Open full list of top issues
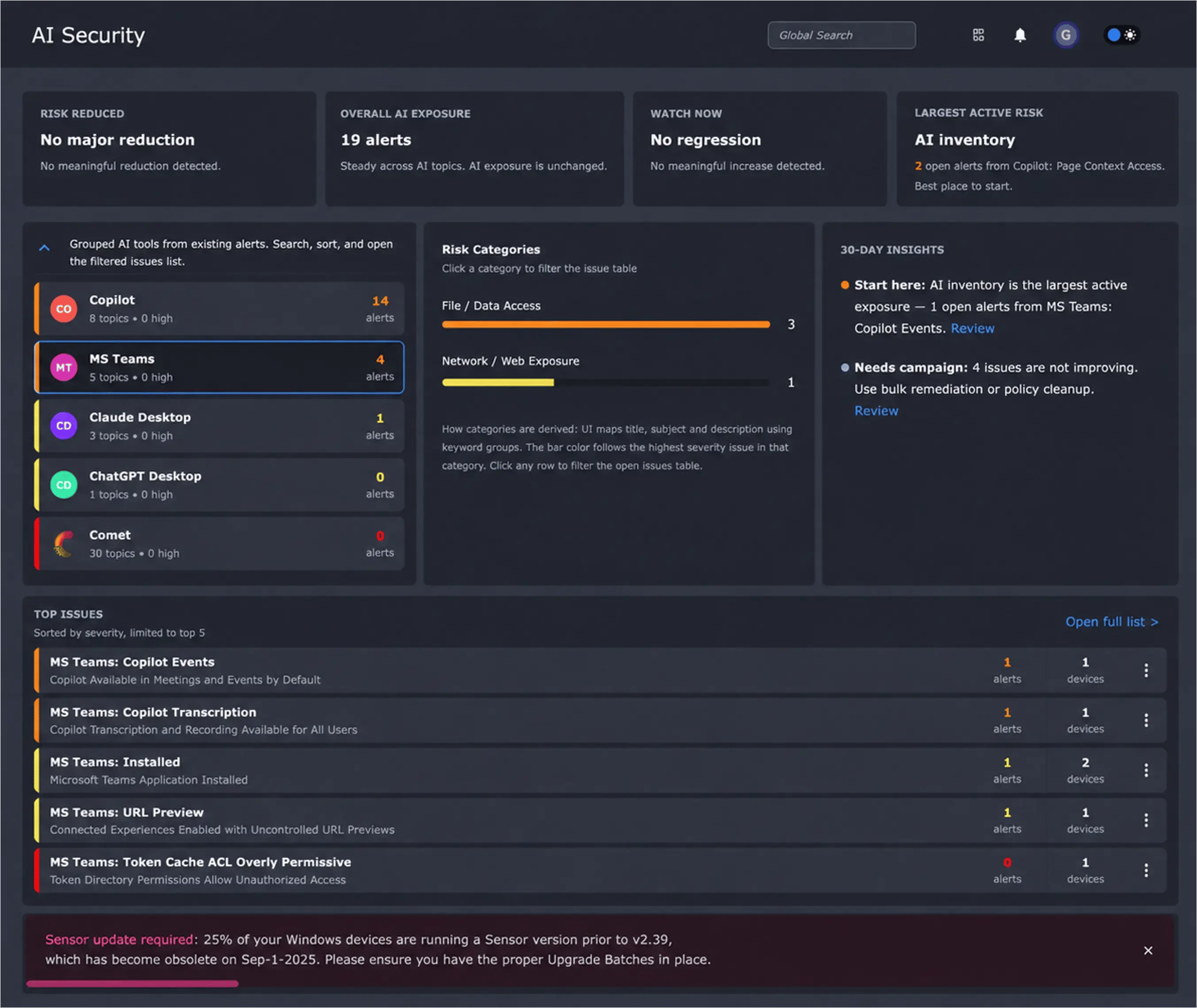Viewport: 1197px width, 1008px height. point(1112,622)
